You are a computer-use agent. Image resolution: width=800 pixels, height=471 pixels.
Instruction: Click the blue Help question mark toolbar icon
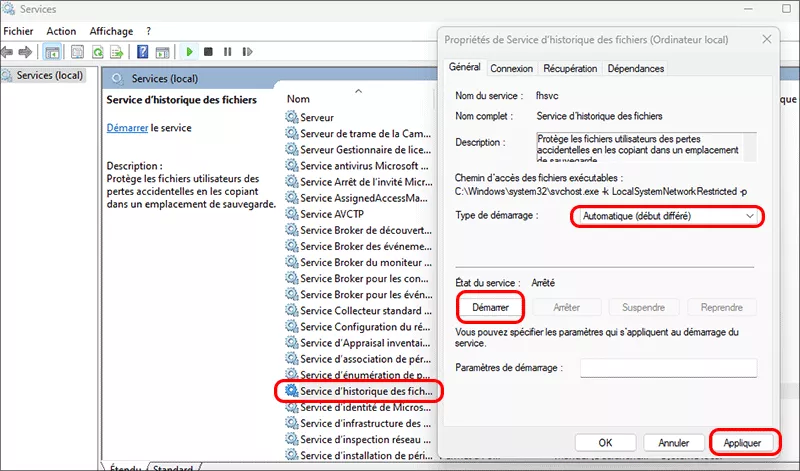click(x=143, y=52)
